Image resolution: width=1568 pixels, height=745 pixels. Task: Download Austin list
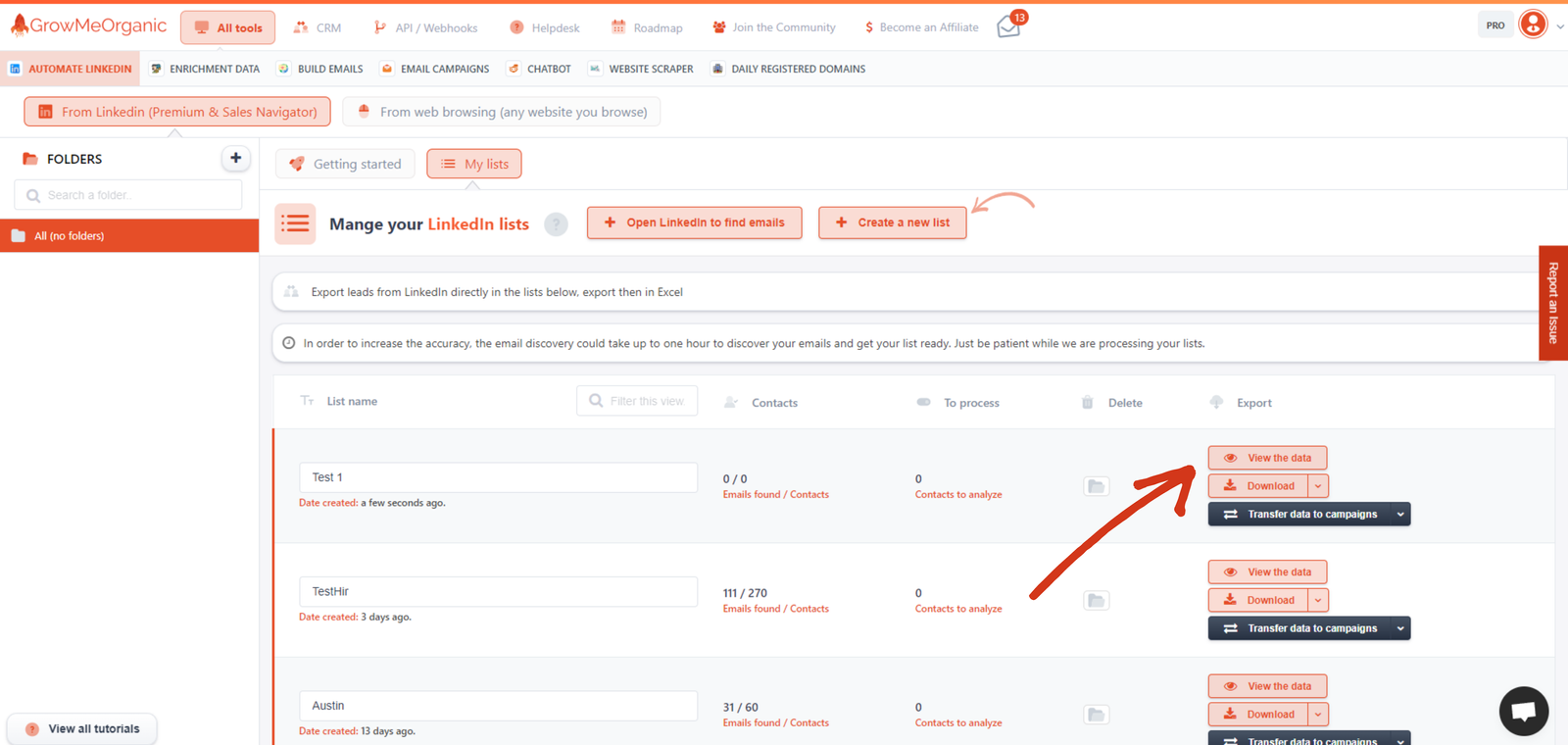point(1258,715)
